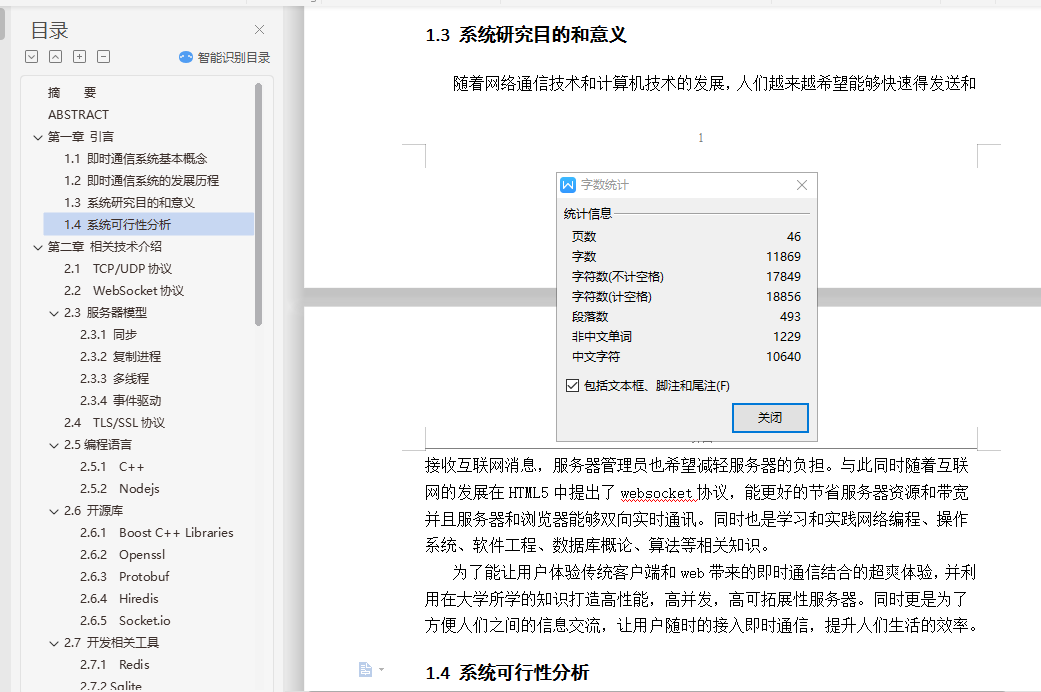Open 2.4 TLS/SSL 协议 entry
The image size is (1041, 692).
tap(114, 422)
